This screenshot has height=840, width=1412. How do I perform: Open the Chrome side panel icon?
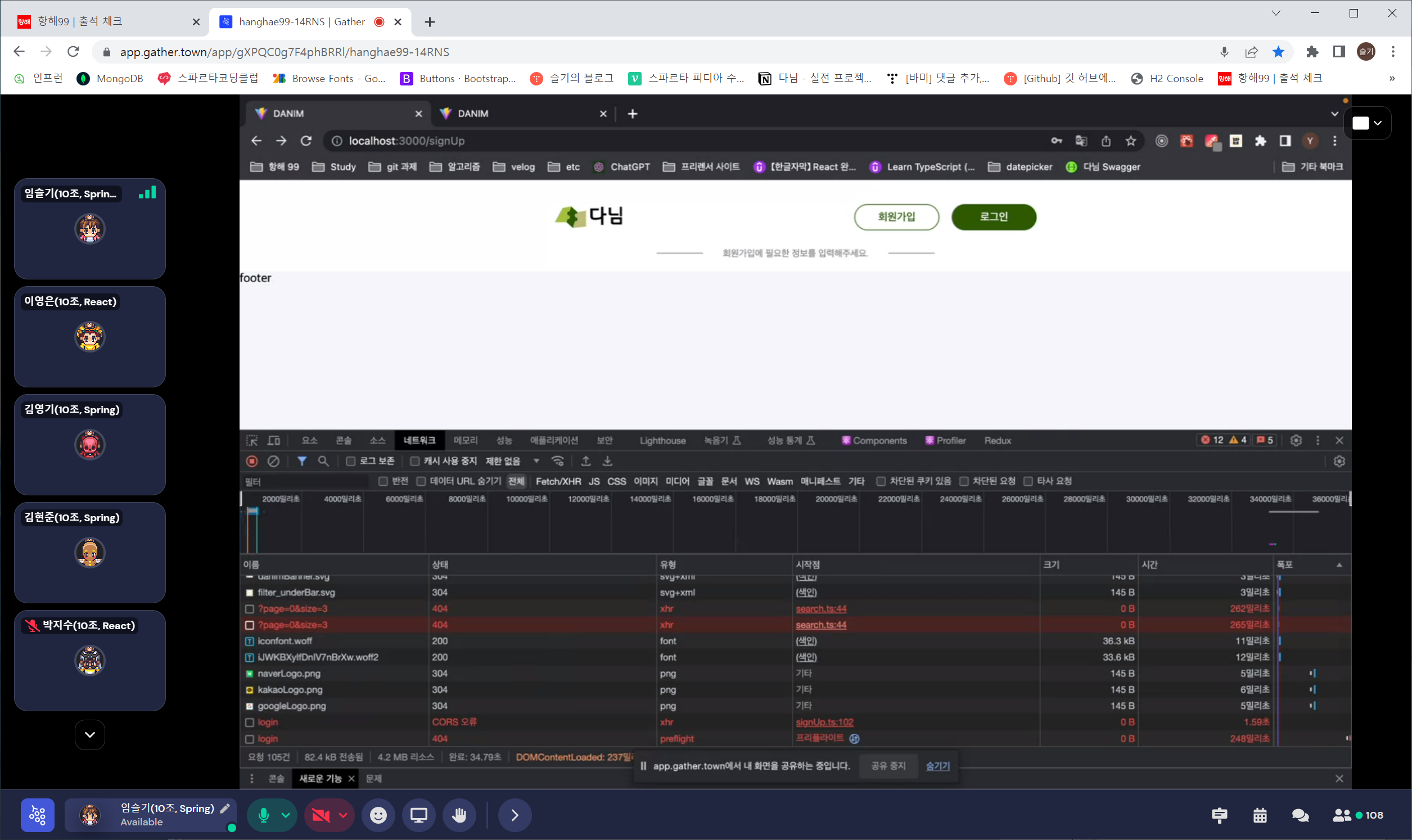pyautogui.click(x=1338, y=52)
